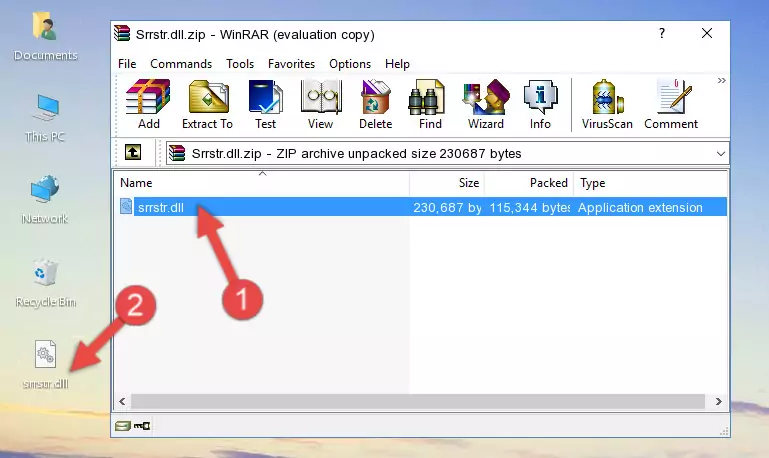This screenshot has height=458, width=769.
Task: Open the Help menu
Action: click(x=397, y=64)
